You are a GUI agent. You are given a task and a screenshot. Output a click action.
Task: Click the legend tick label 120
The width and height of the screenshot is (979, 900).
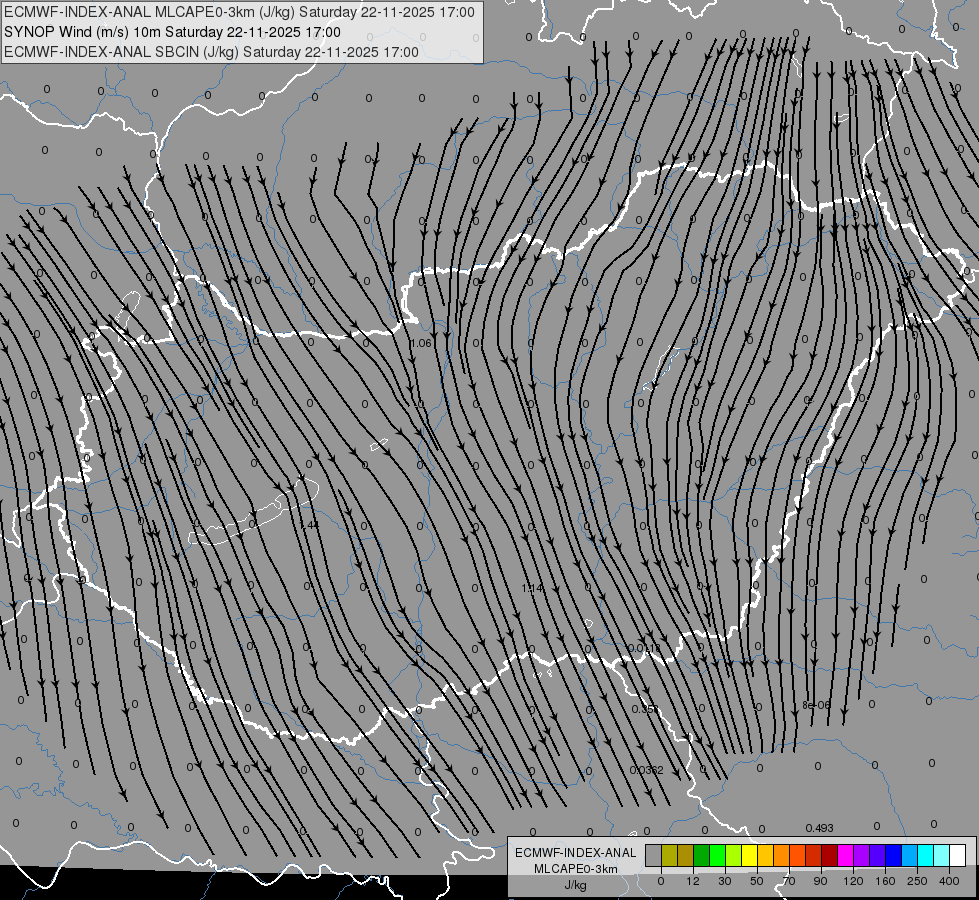(853, 881)
